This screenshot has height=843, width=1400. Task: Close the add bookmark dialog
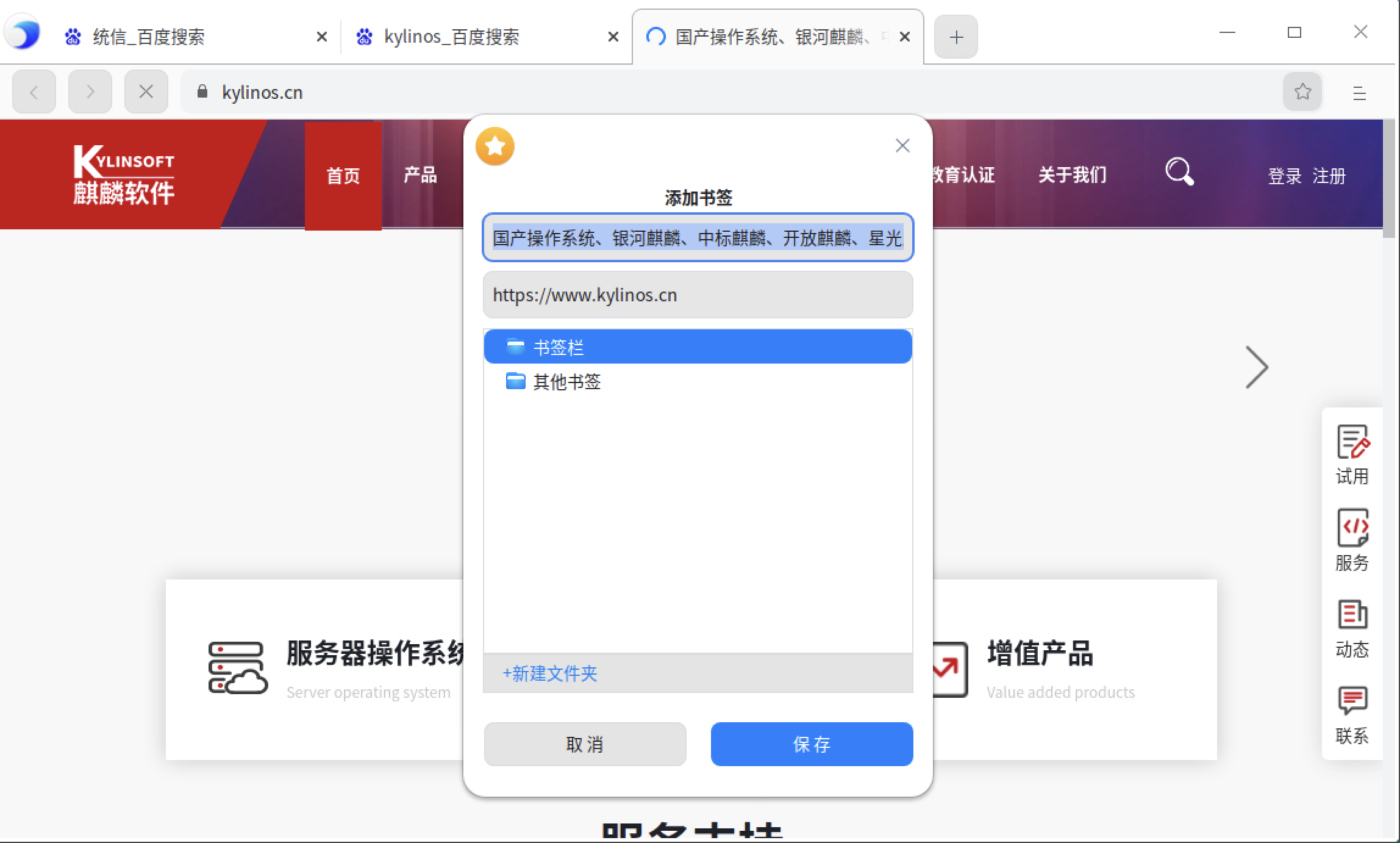point(902,145)
